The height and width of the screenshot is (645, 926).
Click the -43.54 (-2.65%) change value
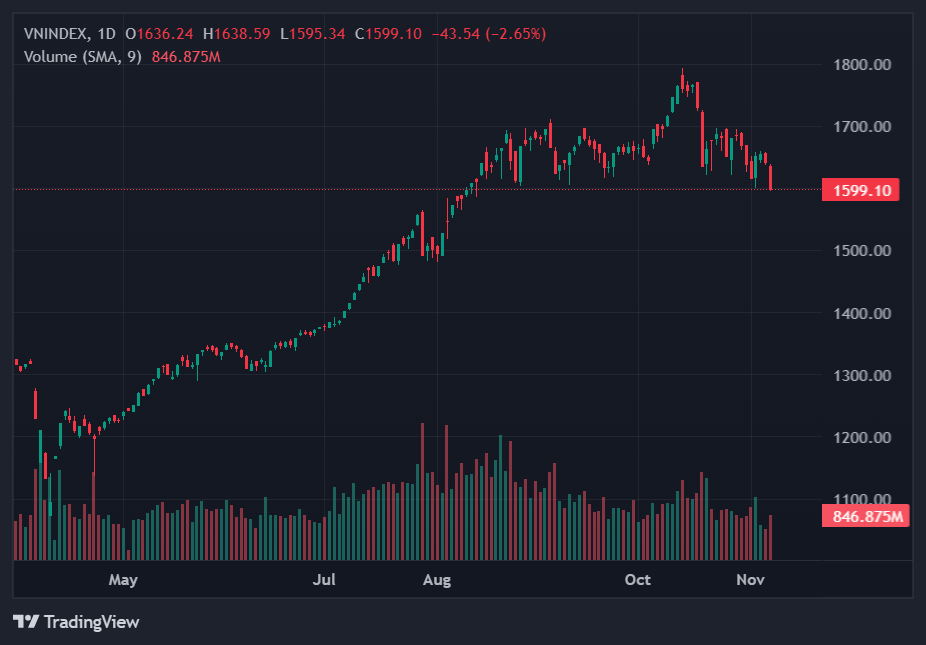tap(488, 34)
